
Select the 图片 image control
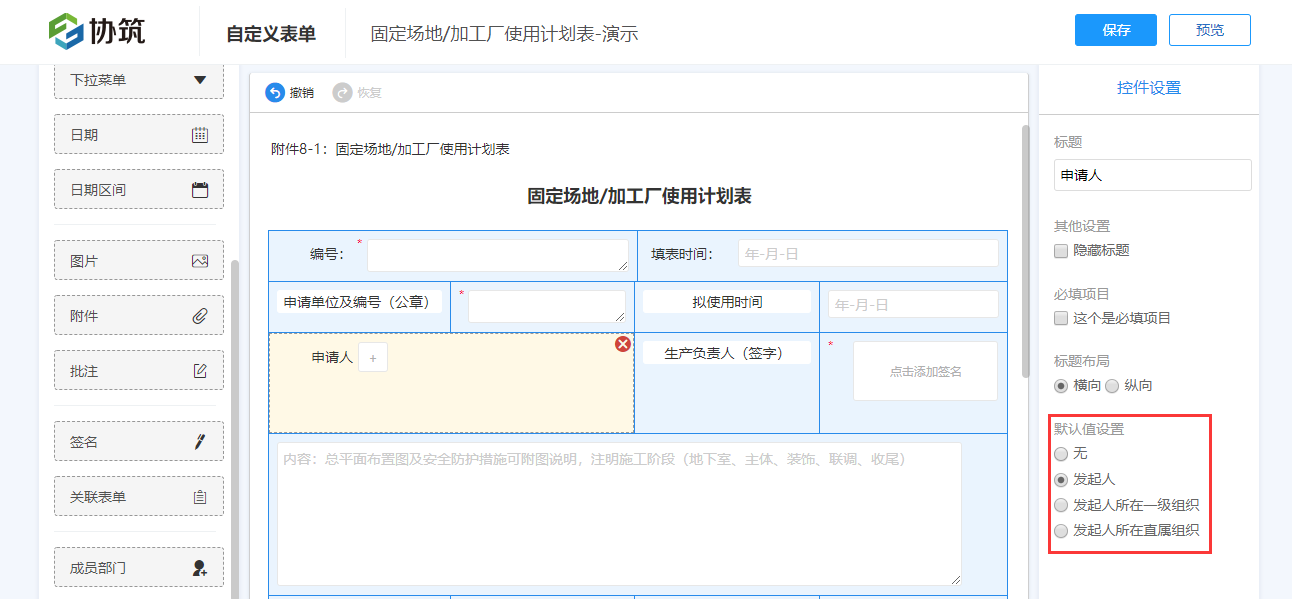click(x=138, y=260)
